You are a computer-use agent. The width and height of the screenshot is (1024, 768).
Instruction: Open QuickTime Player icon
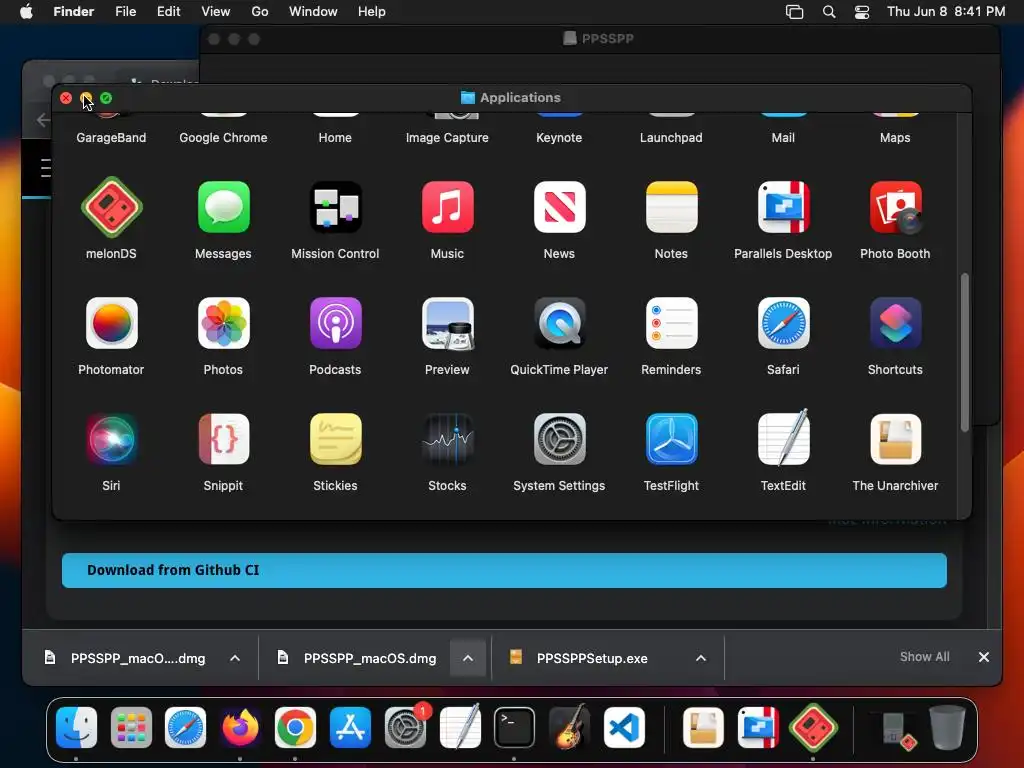559,323
